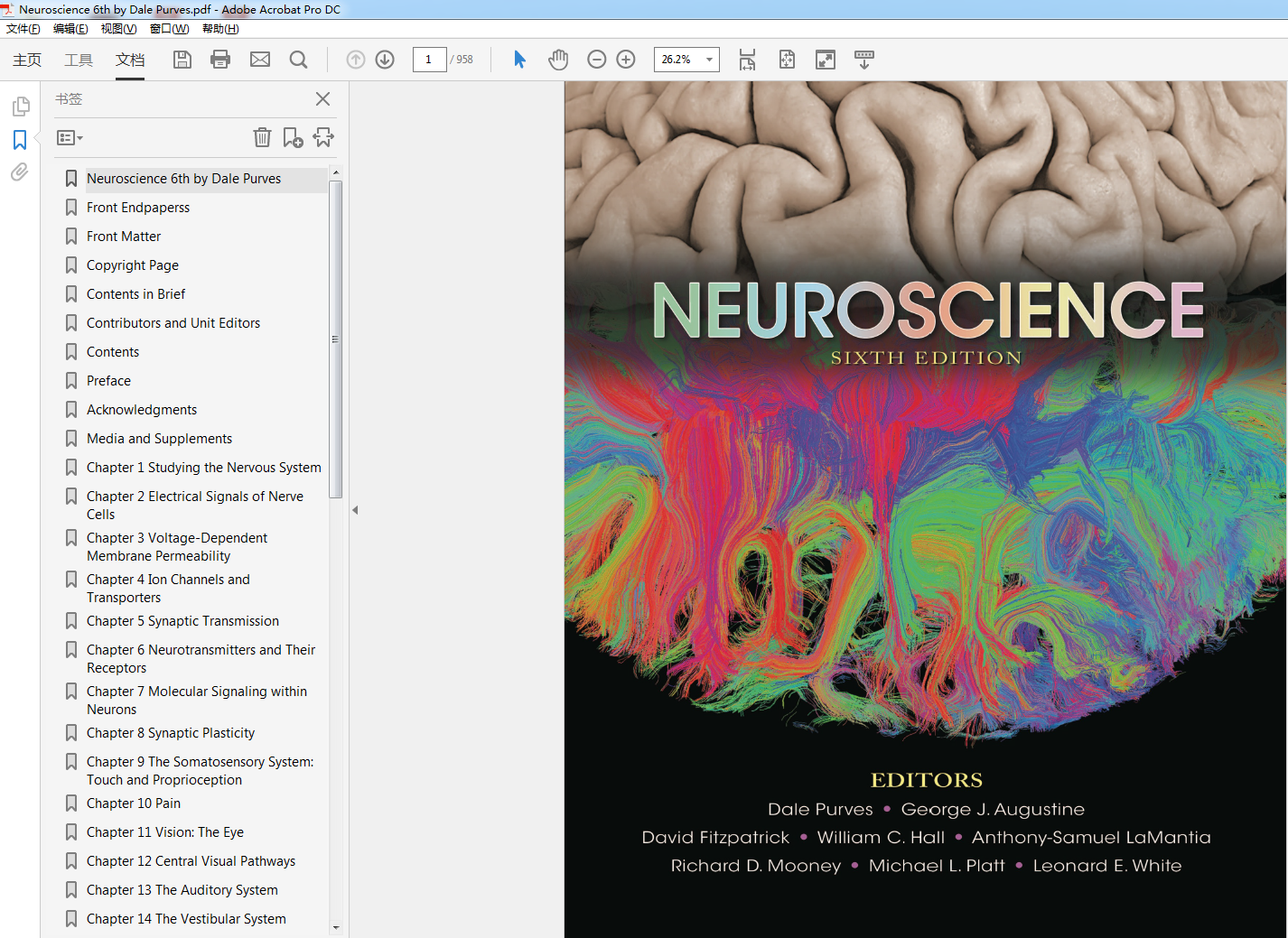Open Chapter 1 Studying the Nervous System
This screenshot has height=938, width=1288.
(204, 468)
